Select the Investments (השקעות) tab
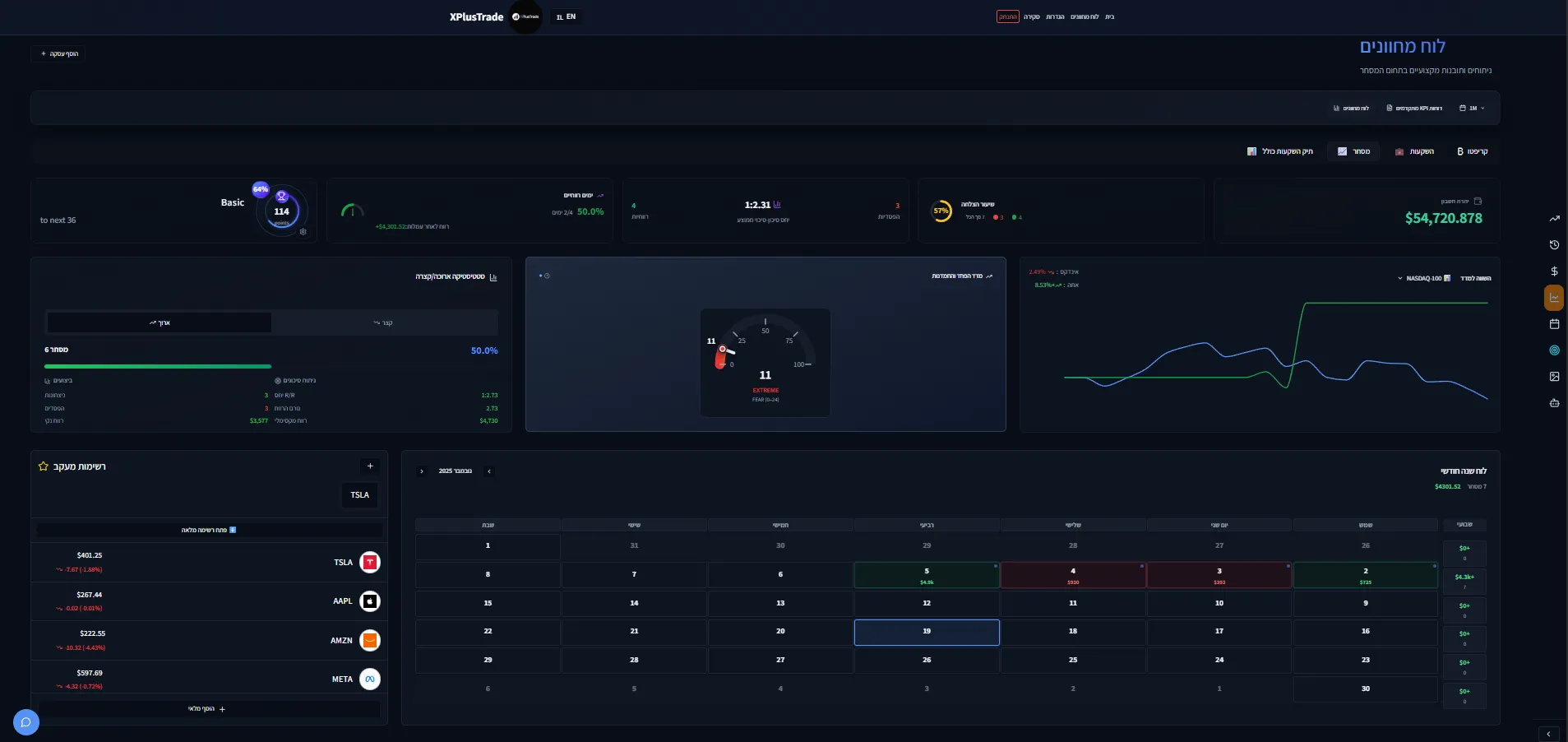Viewport: 1568px width, 742px height. click(1415, 151)
